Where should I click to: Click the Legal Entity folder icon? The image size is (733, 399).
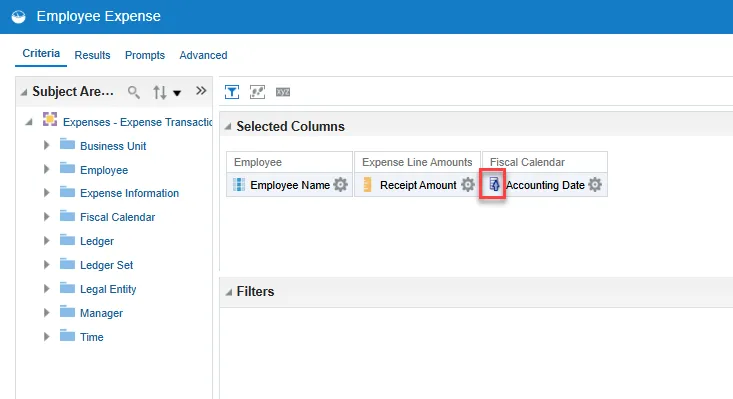tap(67, 287)
